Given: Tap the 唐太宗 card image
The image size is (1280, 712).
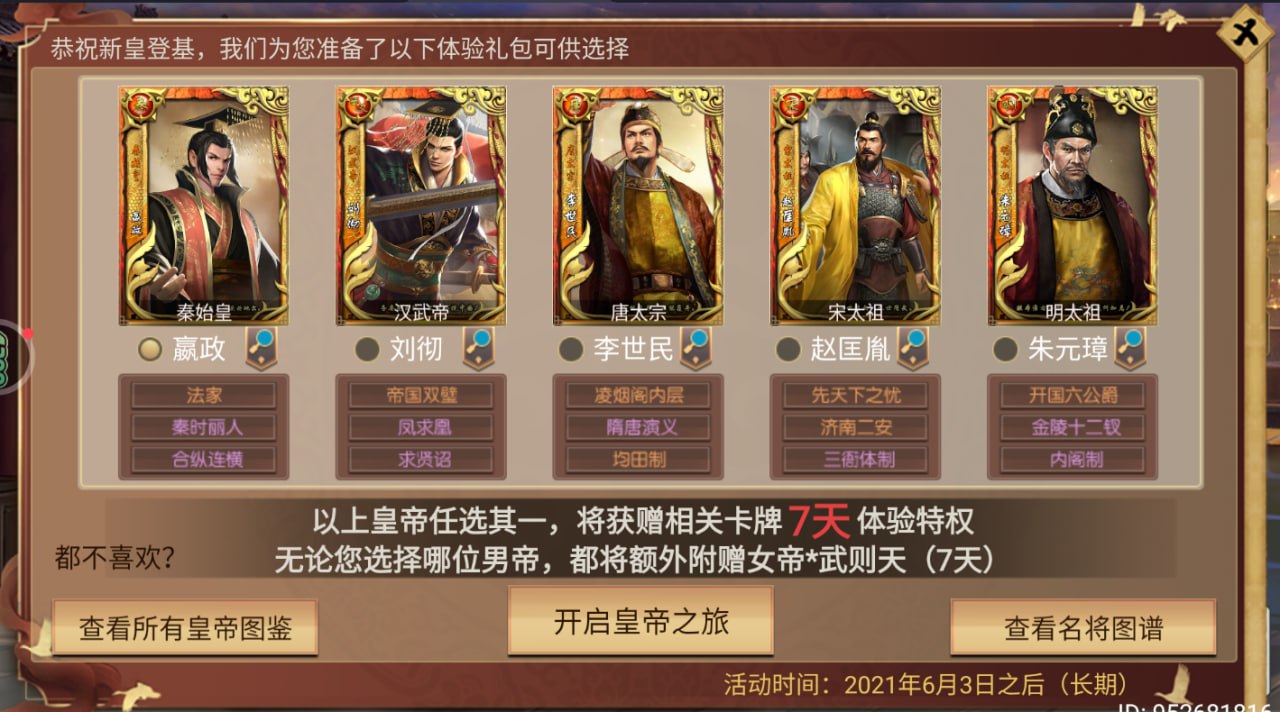Looking at the screenshot, I should point(638,205).
